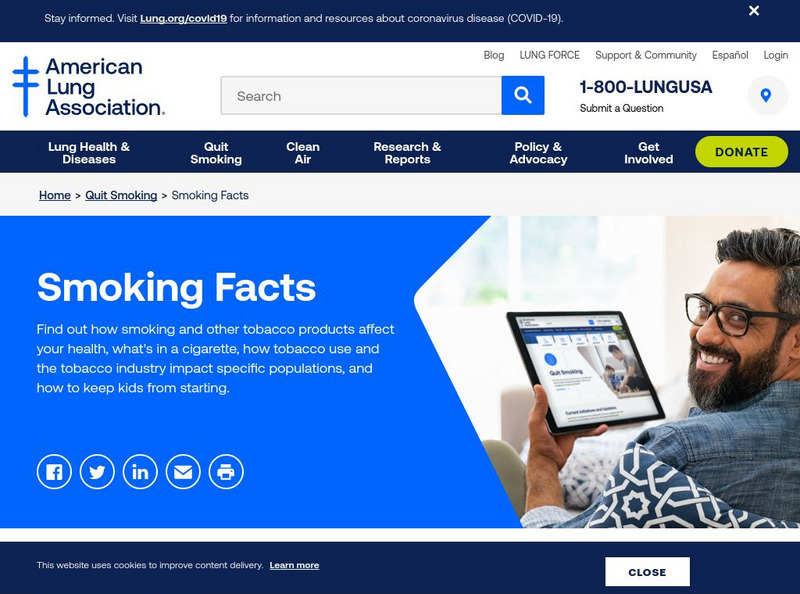Share page via LinkedIn icon
Viewport: 800px width, 594px height.
click(140, 472)
